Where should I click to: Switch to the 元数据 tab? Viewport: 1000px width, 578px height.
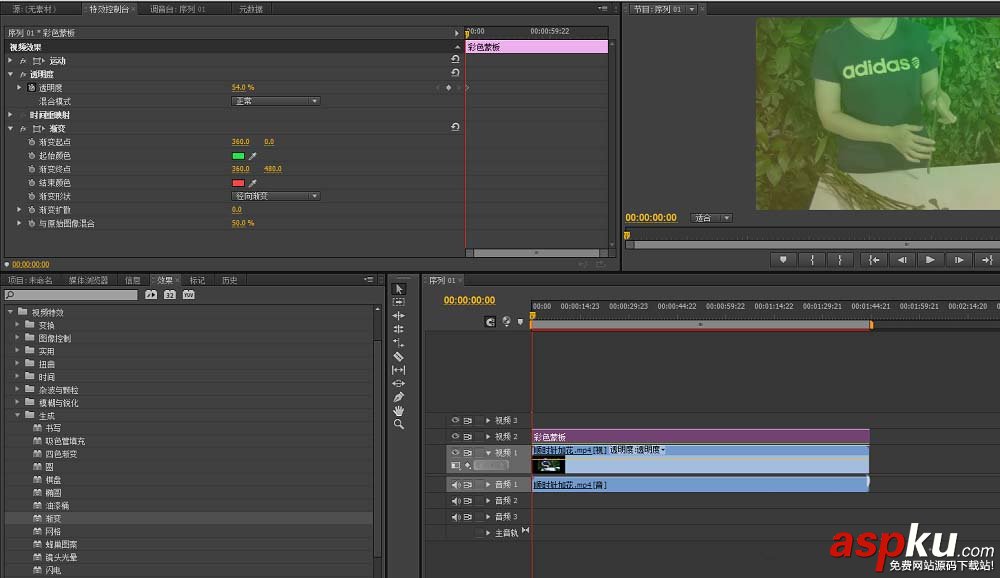click(x=250, y=9)
